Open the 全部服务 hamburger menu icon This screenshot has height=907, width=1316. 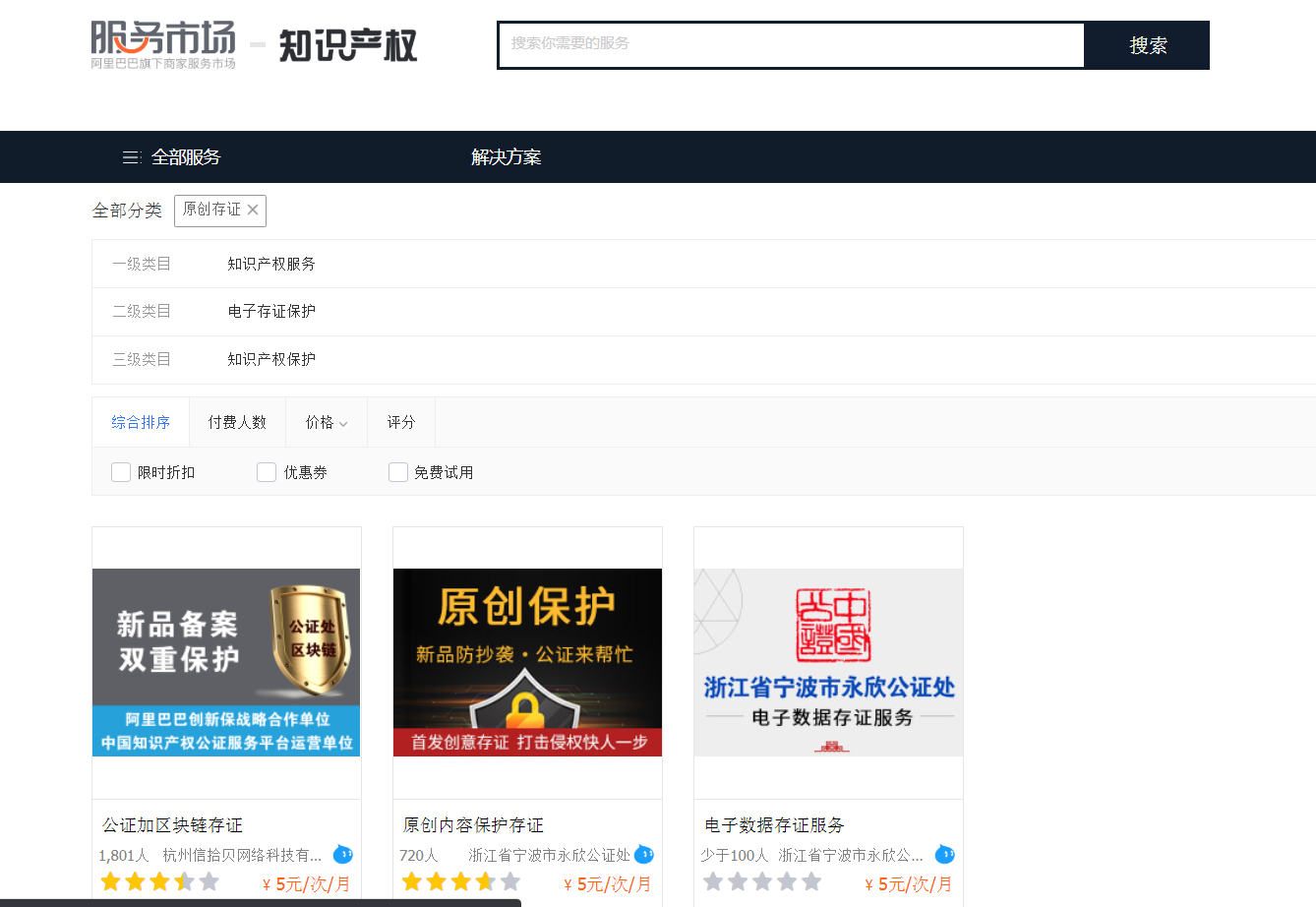(131, 157)
